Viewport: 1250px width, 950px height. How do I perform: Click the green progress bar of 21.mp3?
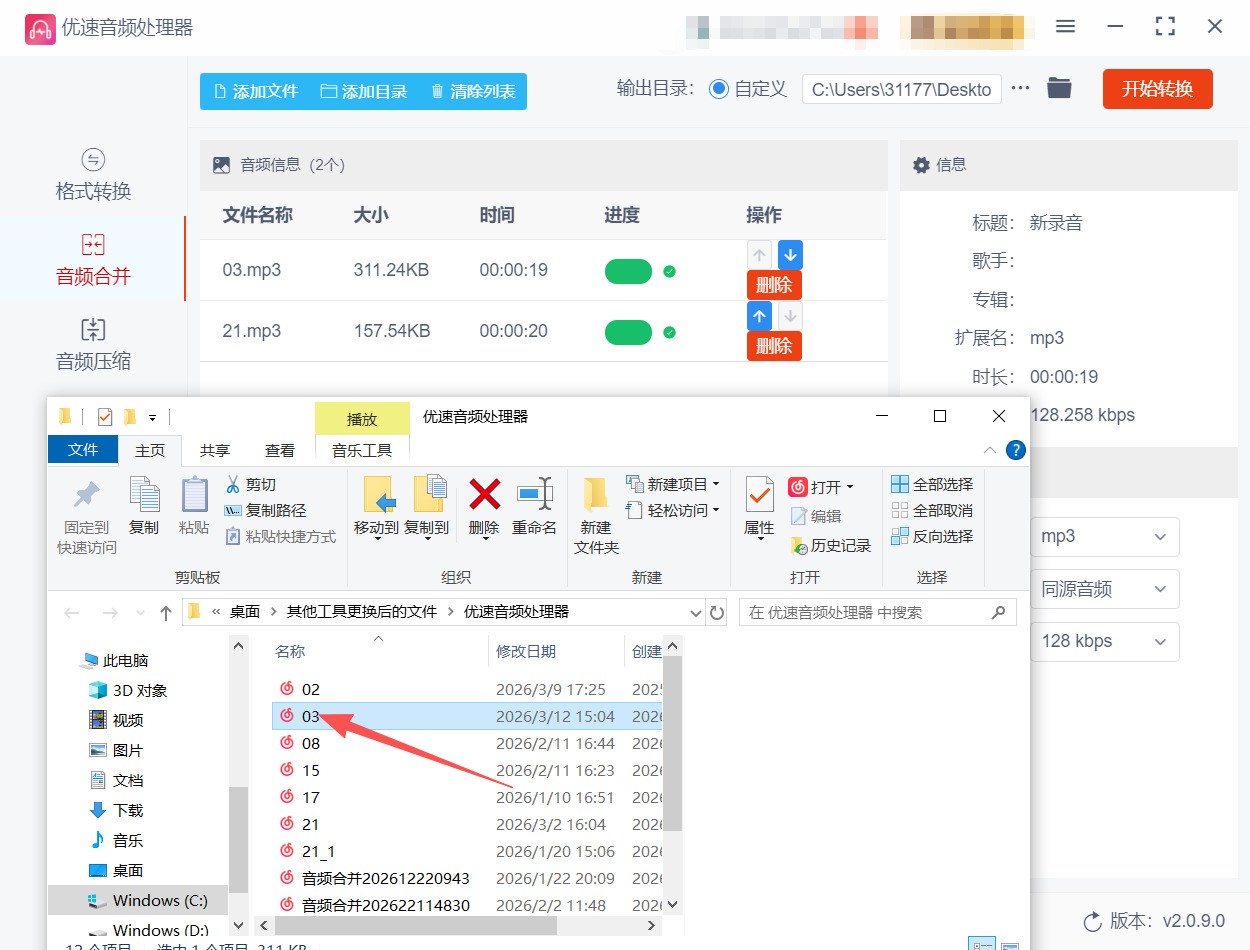pyautogui.click(x=628, y=334)
